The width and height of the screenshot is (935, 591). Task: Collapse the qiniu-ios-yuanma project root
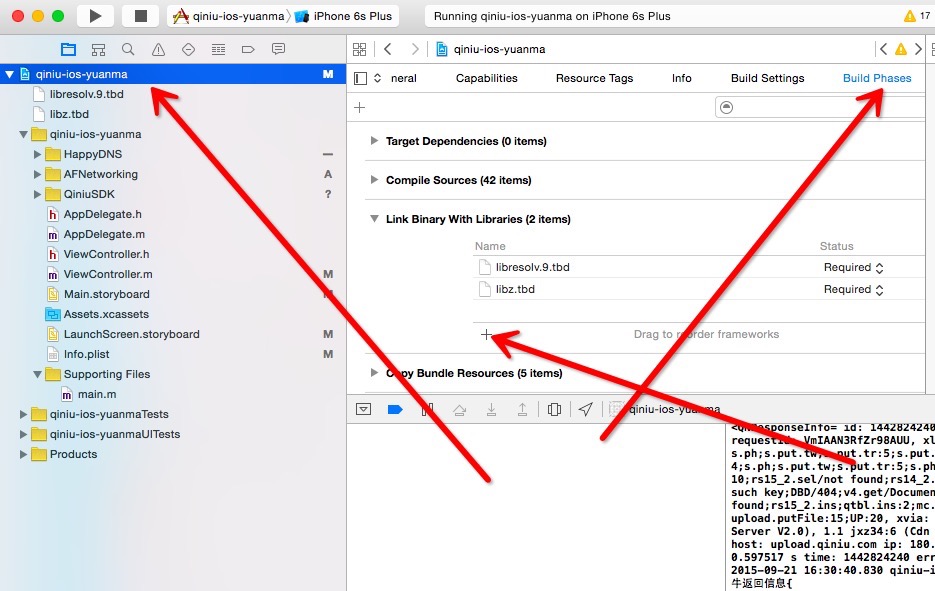10,75
